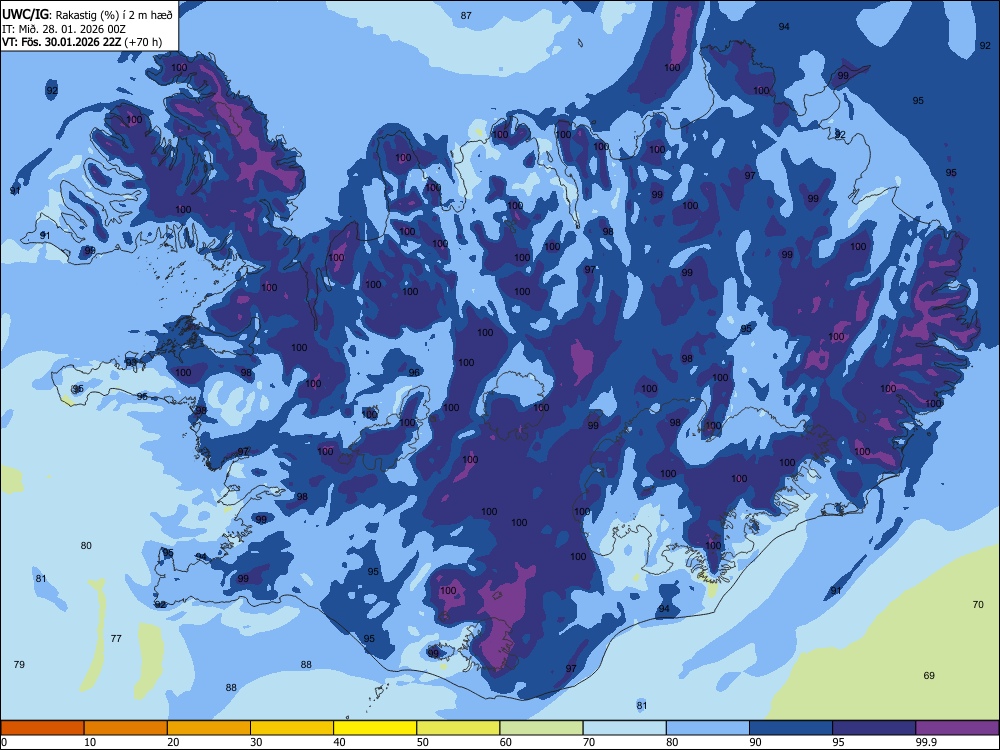Image resolution: width=1000 pixels, height=750 pixels.
Task: Click the "79" value in the southwest sea
Action: click(19, 665)
